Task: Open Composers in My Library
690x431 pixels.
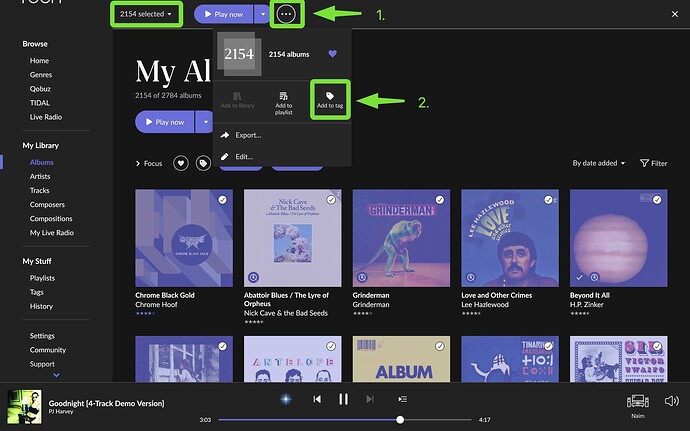Action: (47, 204)
